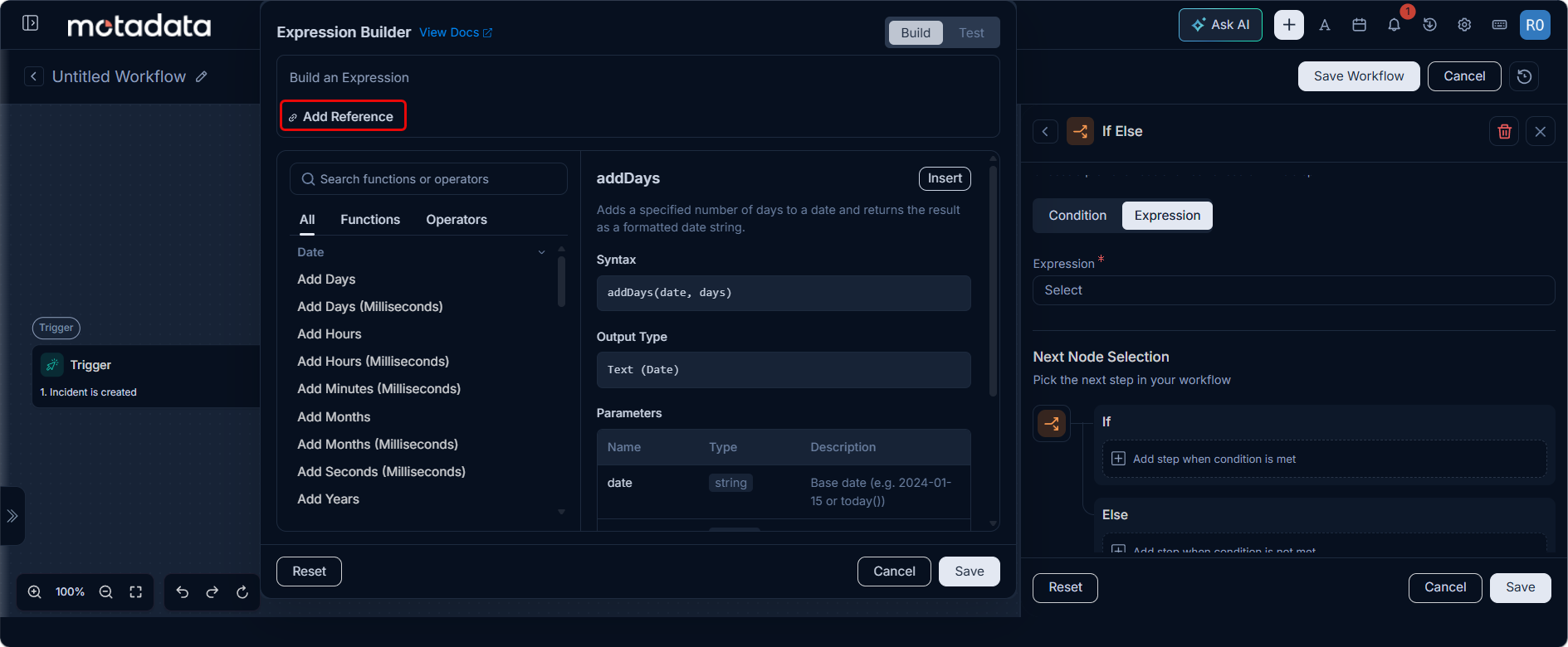Switch Expression Builder to Build mode
This screenshot has height=647, width=1568.
pyautogui.click(x=916, y=33)
